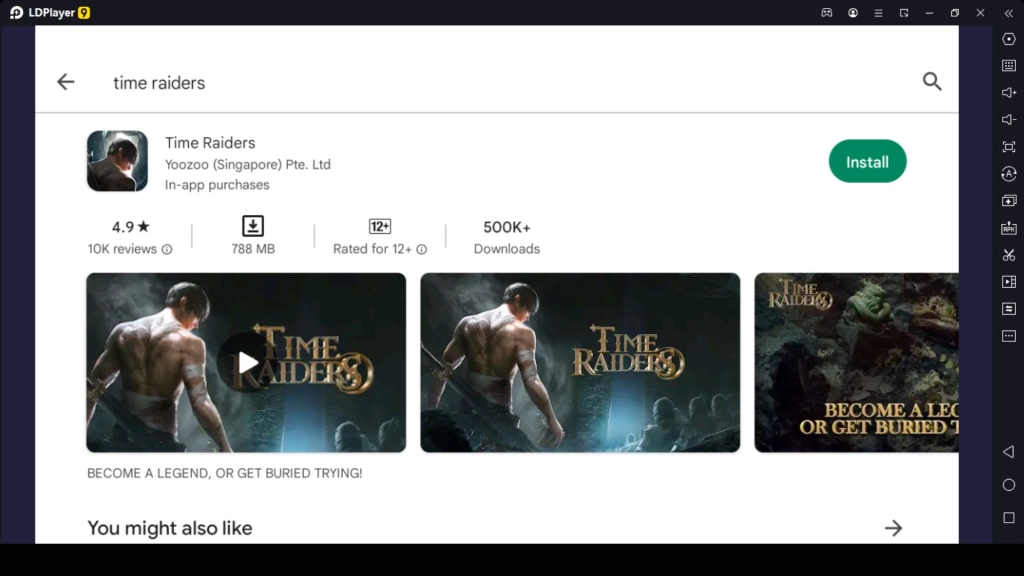
Task: Click the download size icon above 788 MB
Action: (x=253, y=226)
